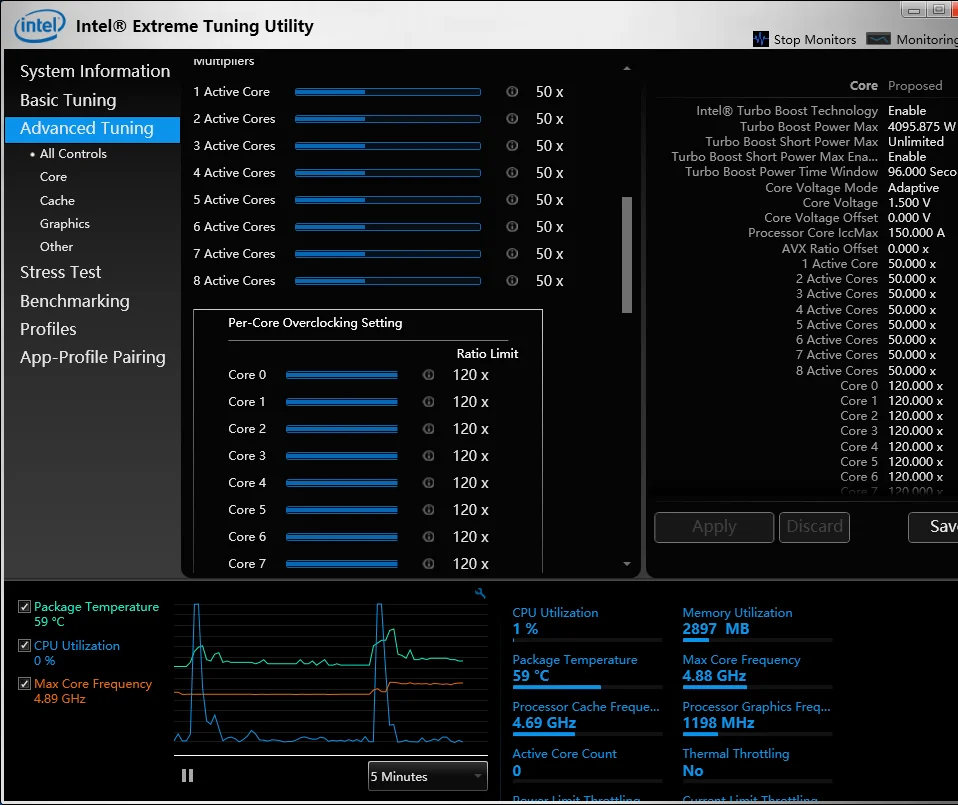Select Other sub-item in sidebar
Image resolution: width=958 pixels, height=805 pixels.
point(56,247)
